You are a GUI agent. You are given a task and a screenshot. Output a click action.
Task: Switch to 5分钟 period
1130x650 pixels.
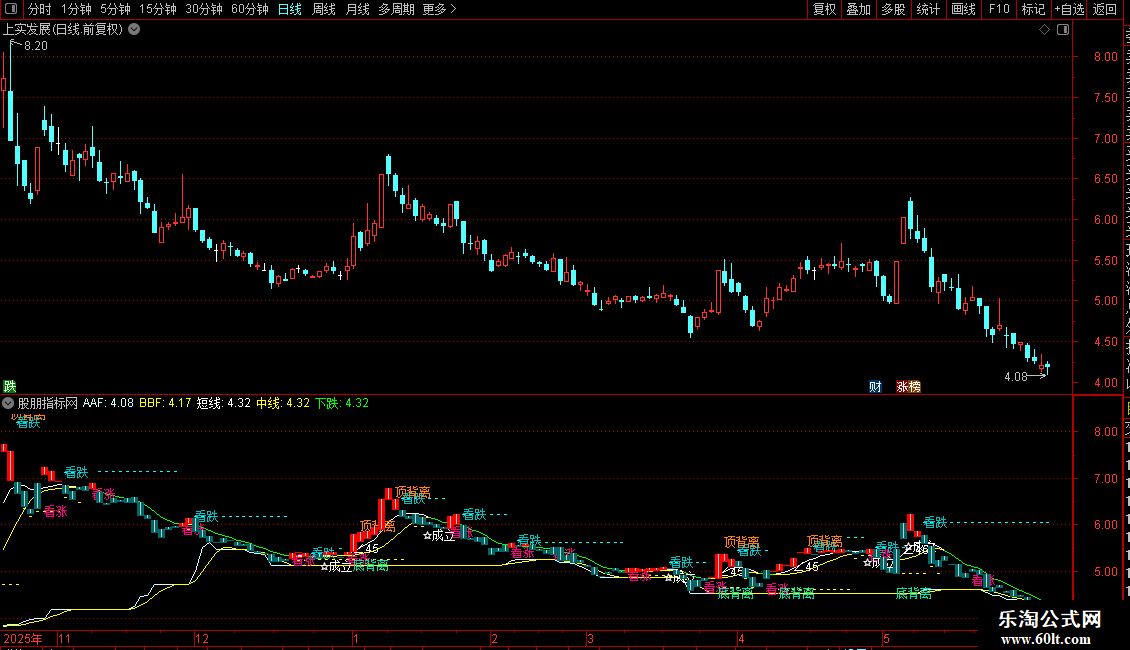tap(115, 9)
